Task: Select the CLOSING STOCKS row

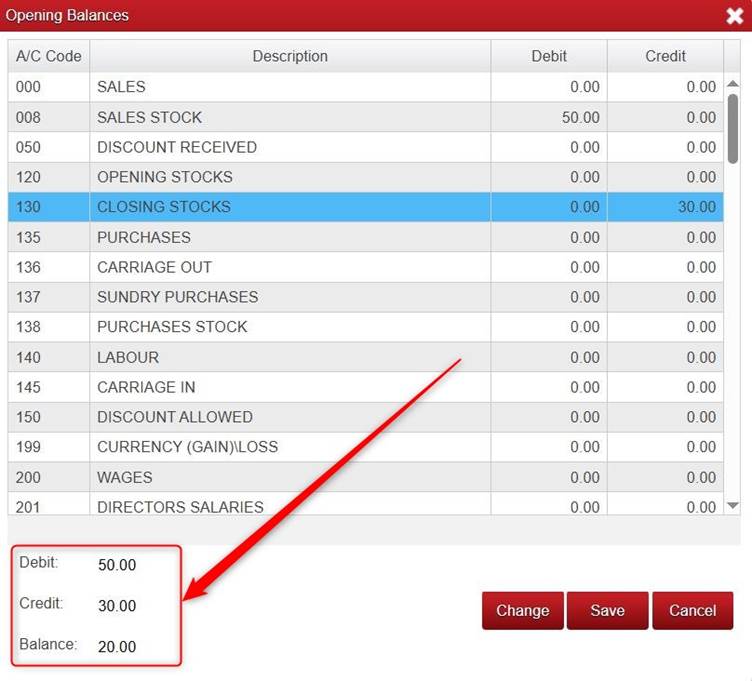Action: pyautogui.click(x=365, y=207)
